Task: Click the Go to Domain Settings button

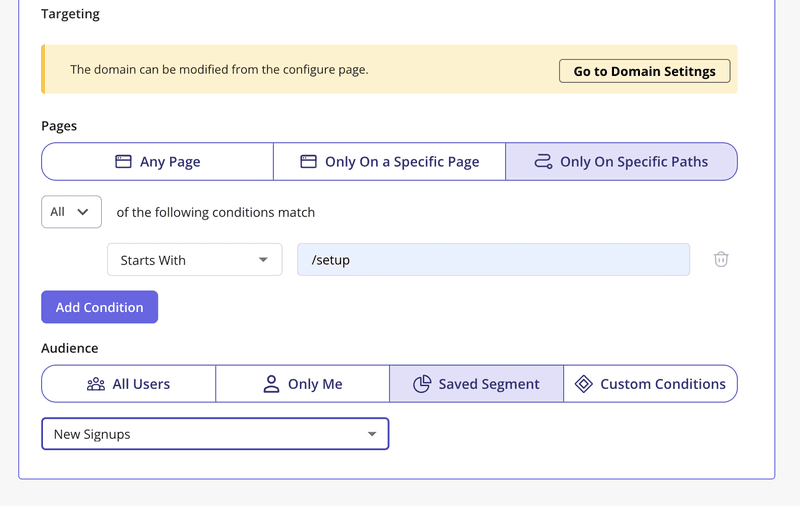Action: [x=644, y=71]
